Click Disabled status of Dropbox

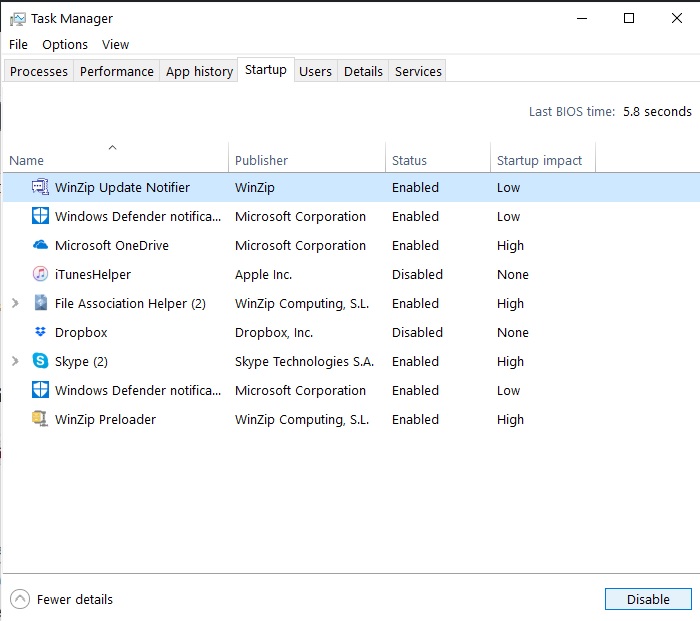[x=417, y=333]
